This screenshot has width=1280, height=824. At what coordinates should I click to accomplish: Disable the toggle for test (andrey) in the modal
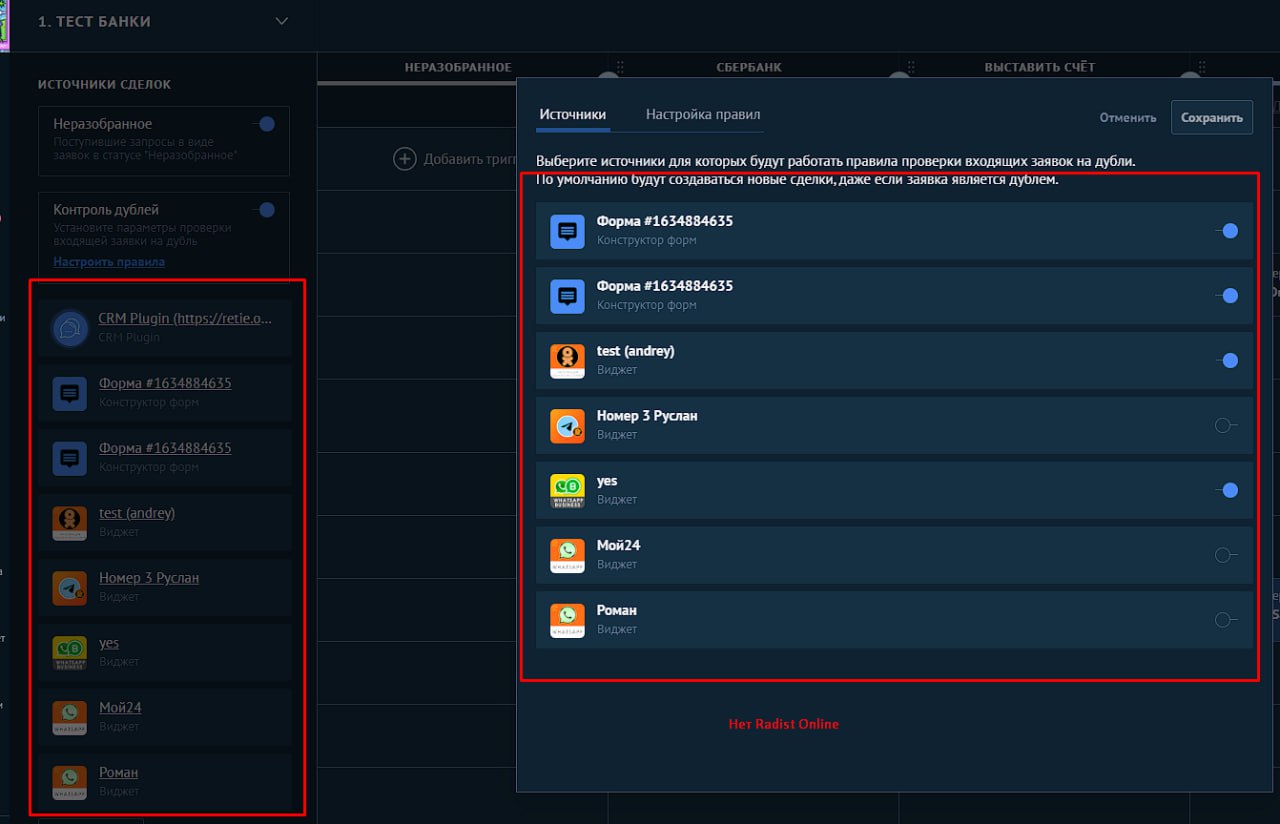(x=1227, y=360)
